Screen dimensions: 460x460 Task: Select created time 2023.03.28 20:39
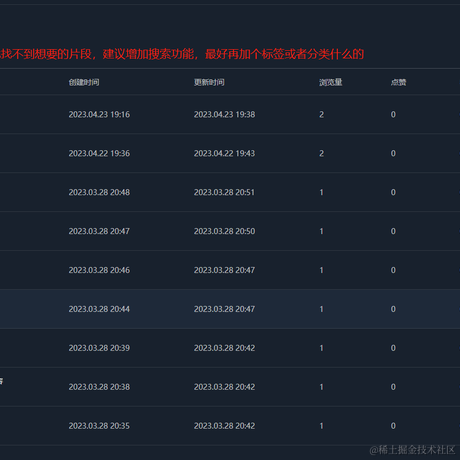(99, 348)
